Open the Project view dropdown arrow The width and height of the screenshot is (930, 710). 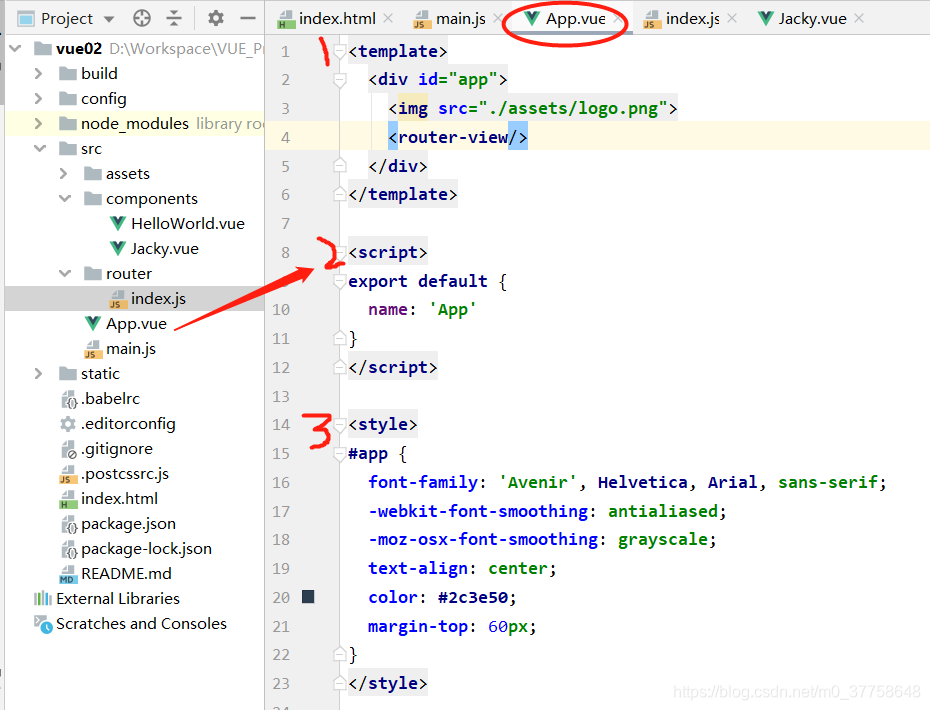(x=109, y=19)
